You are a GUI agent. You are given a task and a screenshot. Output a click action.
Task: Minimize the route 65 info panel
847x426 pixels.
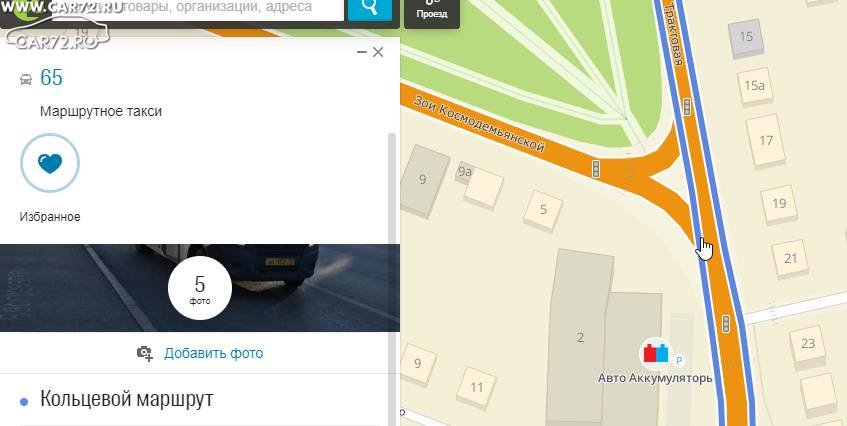(362, 52)
